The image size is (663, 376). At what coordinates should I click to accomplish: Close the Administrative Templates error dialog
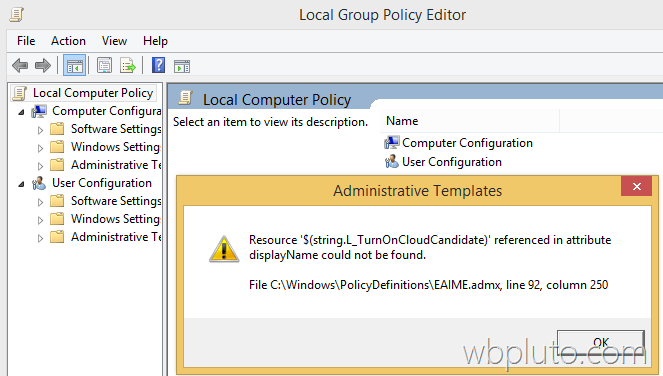click(x=636, y=186)
